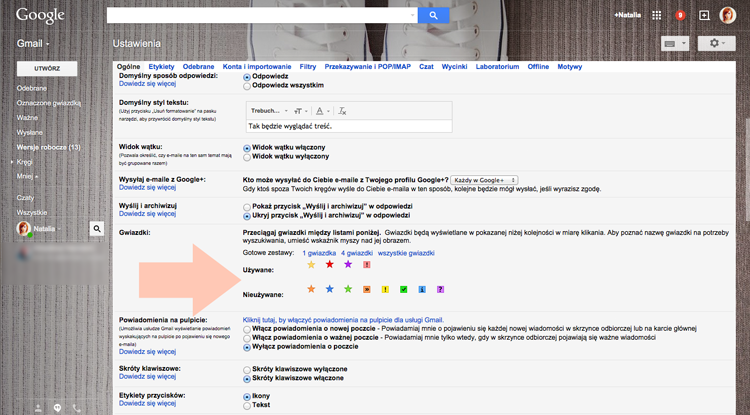The image size is (750, 415).
Task: Select the red exclamation mark icon
Action: point(367,264)
